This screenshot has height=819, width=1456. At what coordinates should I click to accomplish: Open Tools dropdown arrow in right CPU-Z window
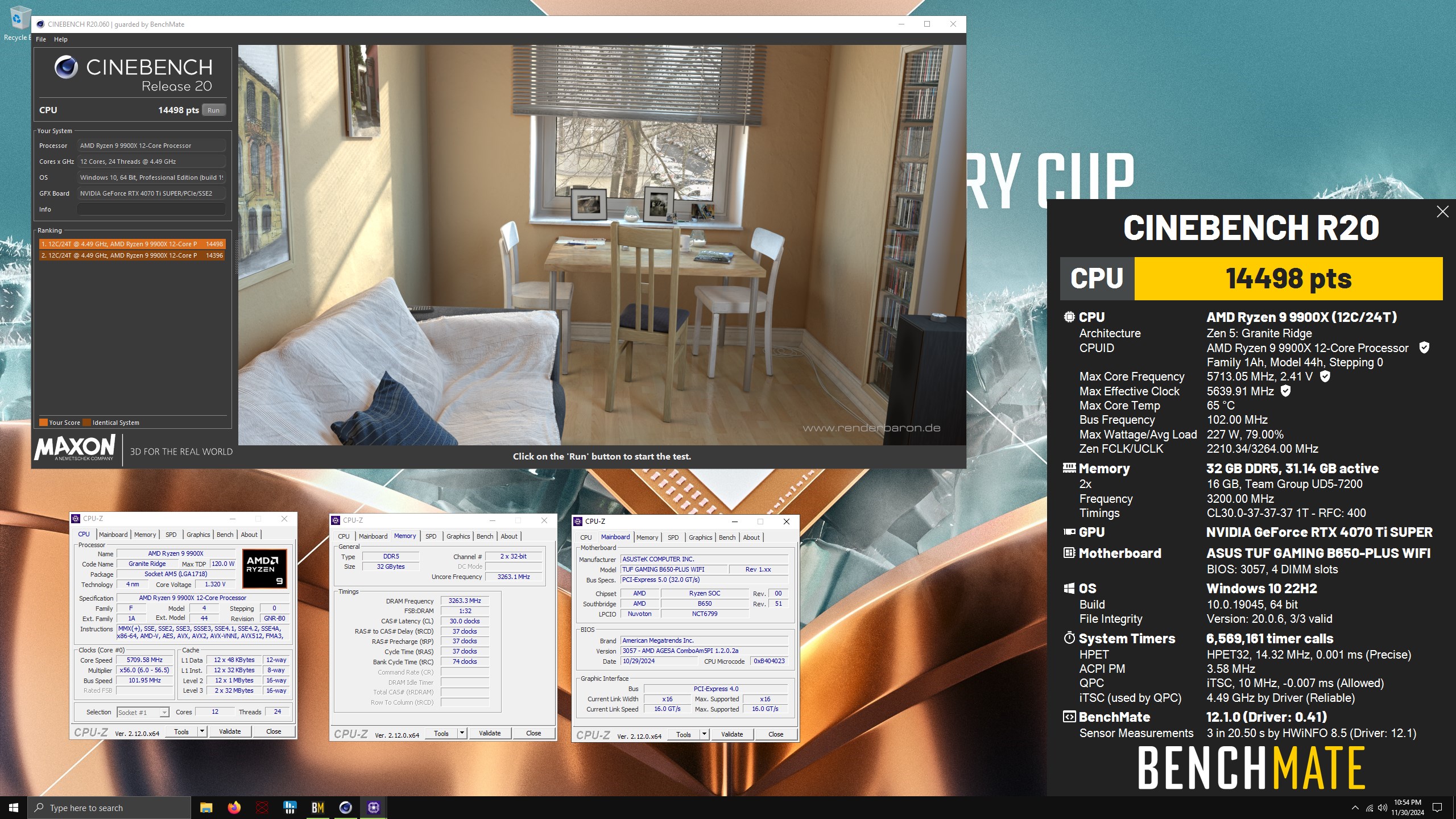pos(704,734)
